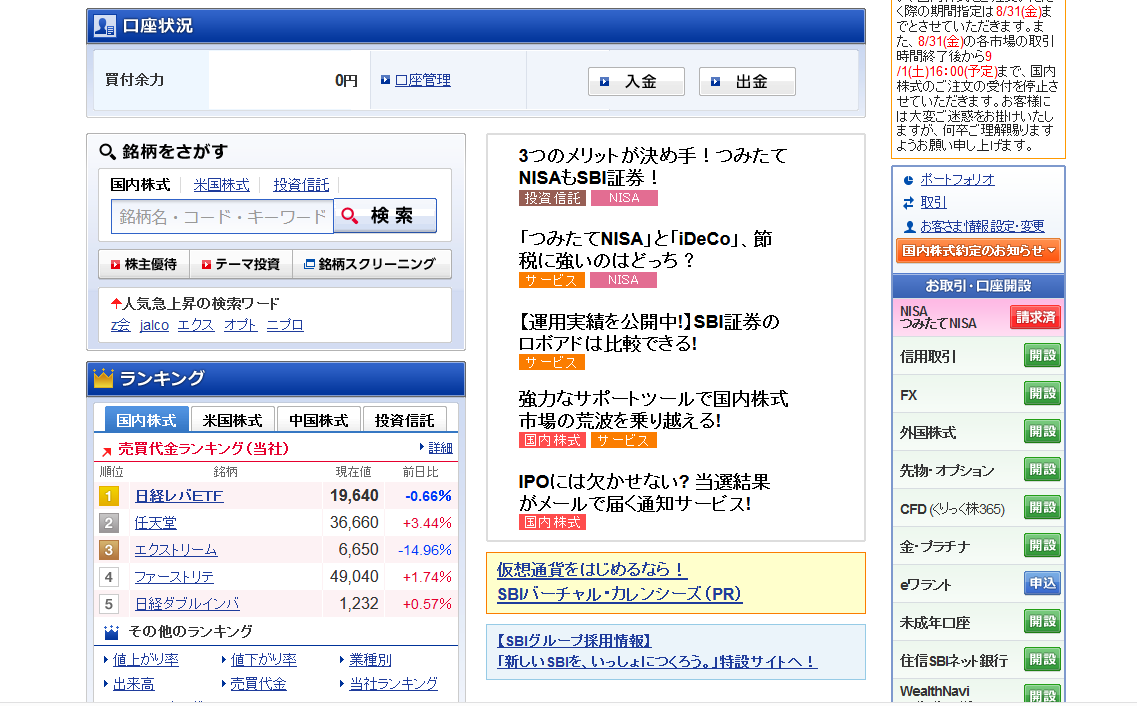The image size is (1137, 706).
Task: Open article 3つのメリットが決め手 つみたてNISA
Action: pyautogui.click(x=653, y=166)
